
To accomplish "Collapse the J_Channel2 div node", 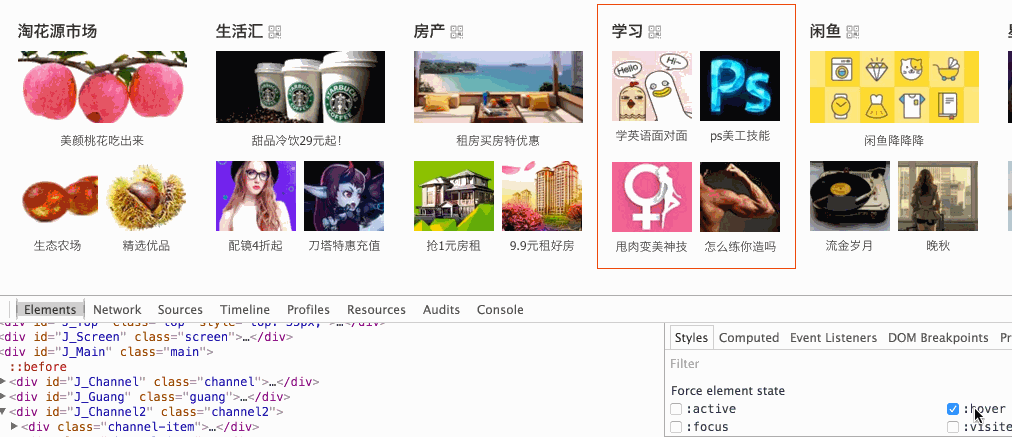I will [x=4, y=412].
